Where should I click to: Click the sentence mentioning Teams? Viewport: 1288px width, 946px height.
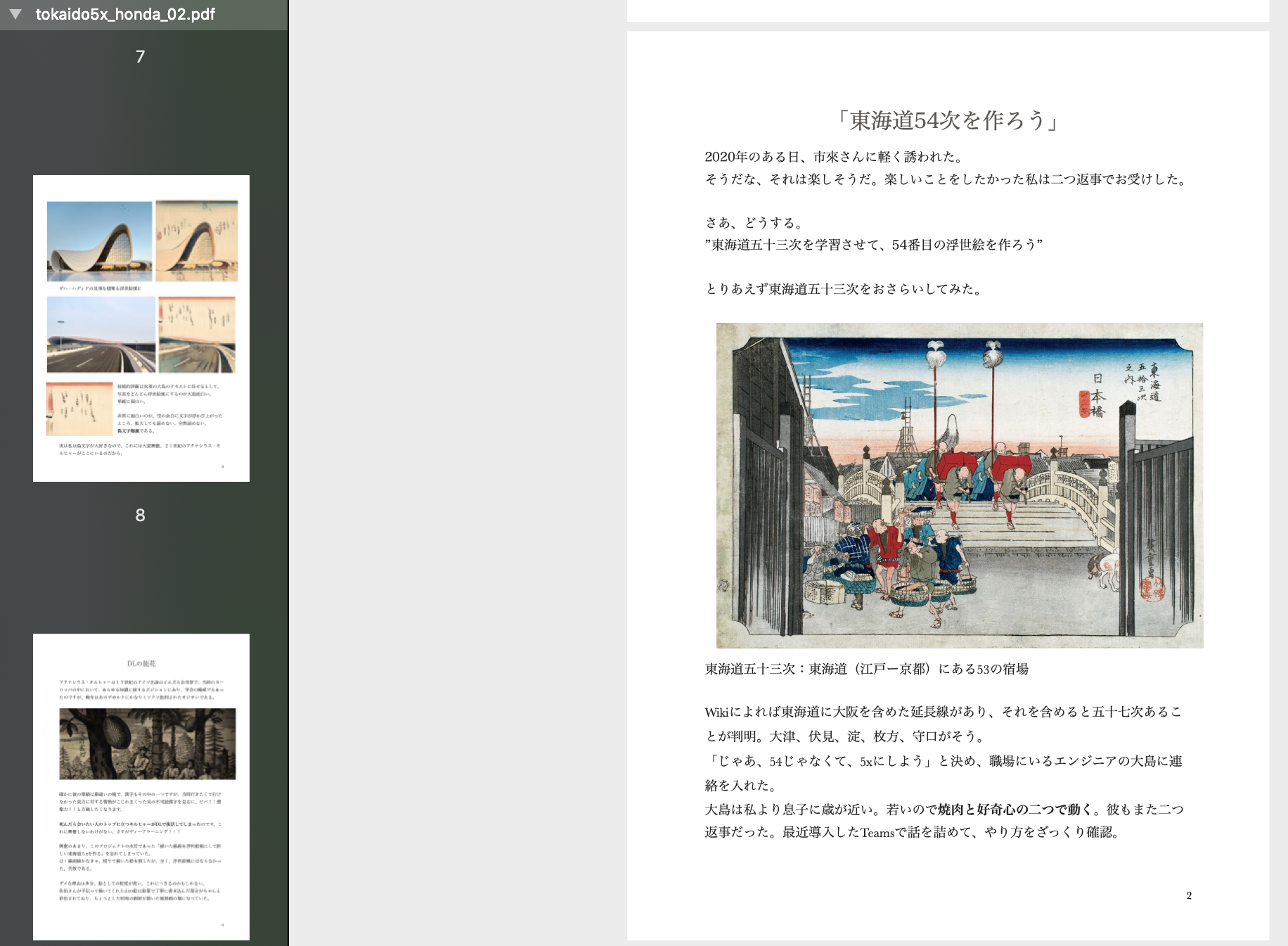(x=951, y=833)
